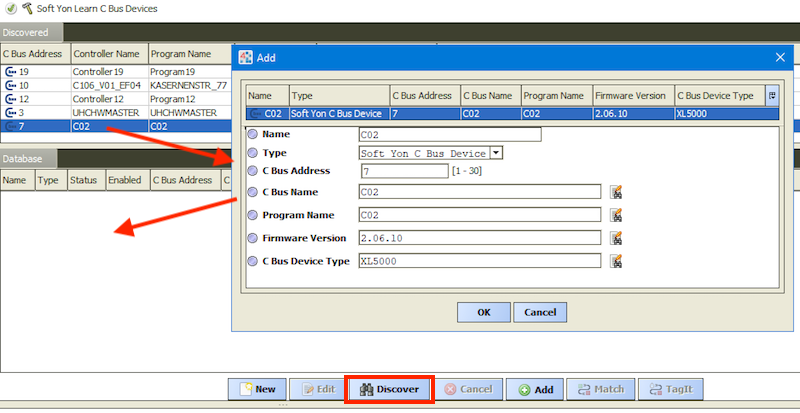800x413 pixels.
Task: Toggle the circle next to Program Name
Action: [252, 215]
